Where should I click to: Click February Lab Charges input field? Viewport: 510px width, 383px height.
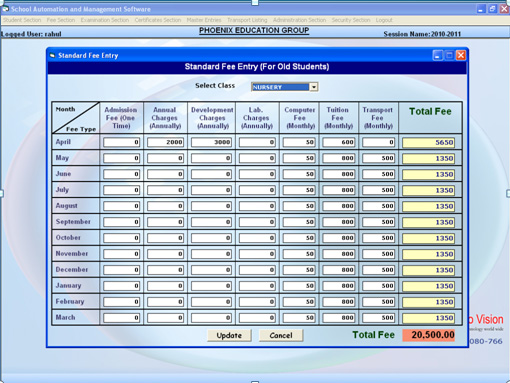257,302
